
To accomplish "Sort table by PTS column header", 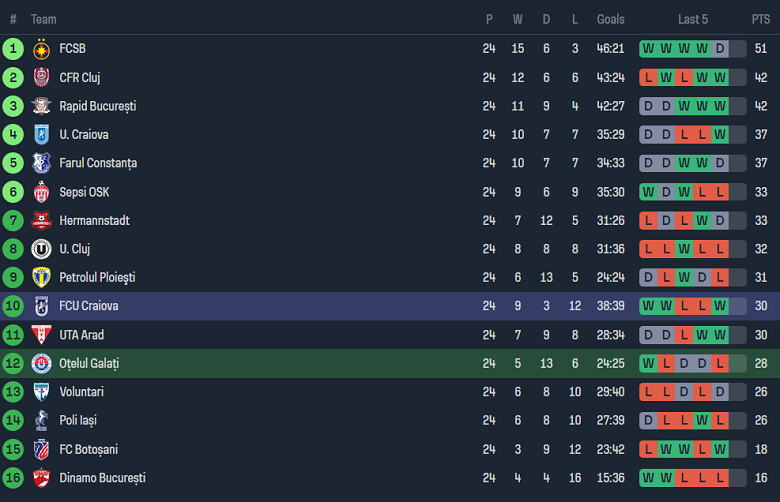I will 761,19.
